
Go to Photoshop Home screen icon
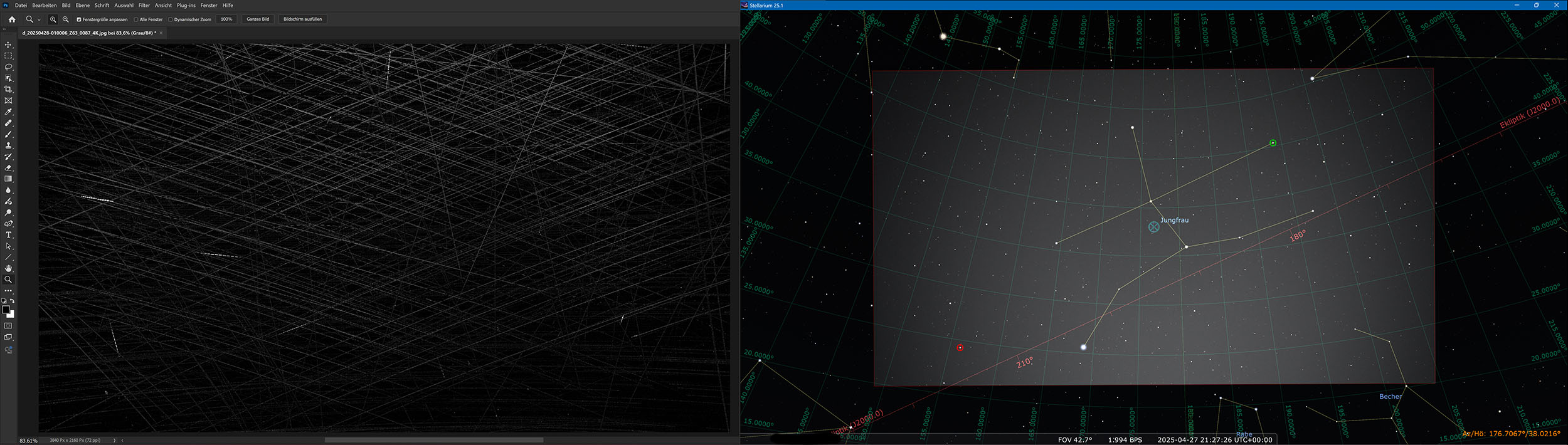pyautogui.click(x=12, y=19)
